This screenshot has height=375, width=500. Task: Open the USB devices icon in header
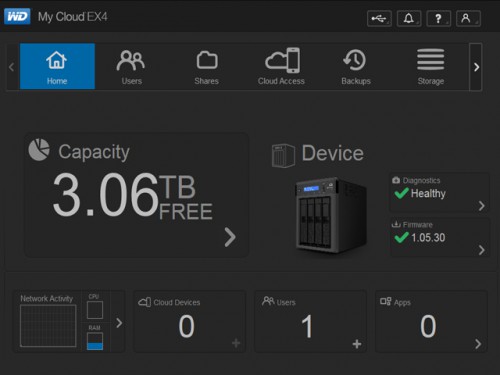coord(379,18)
